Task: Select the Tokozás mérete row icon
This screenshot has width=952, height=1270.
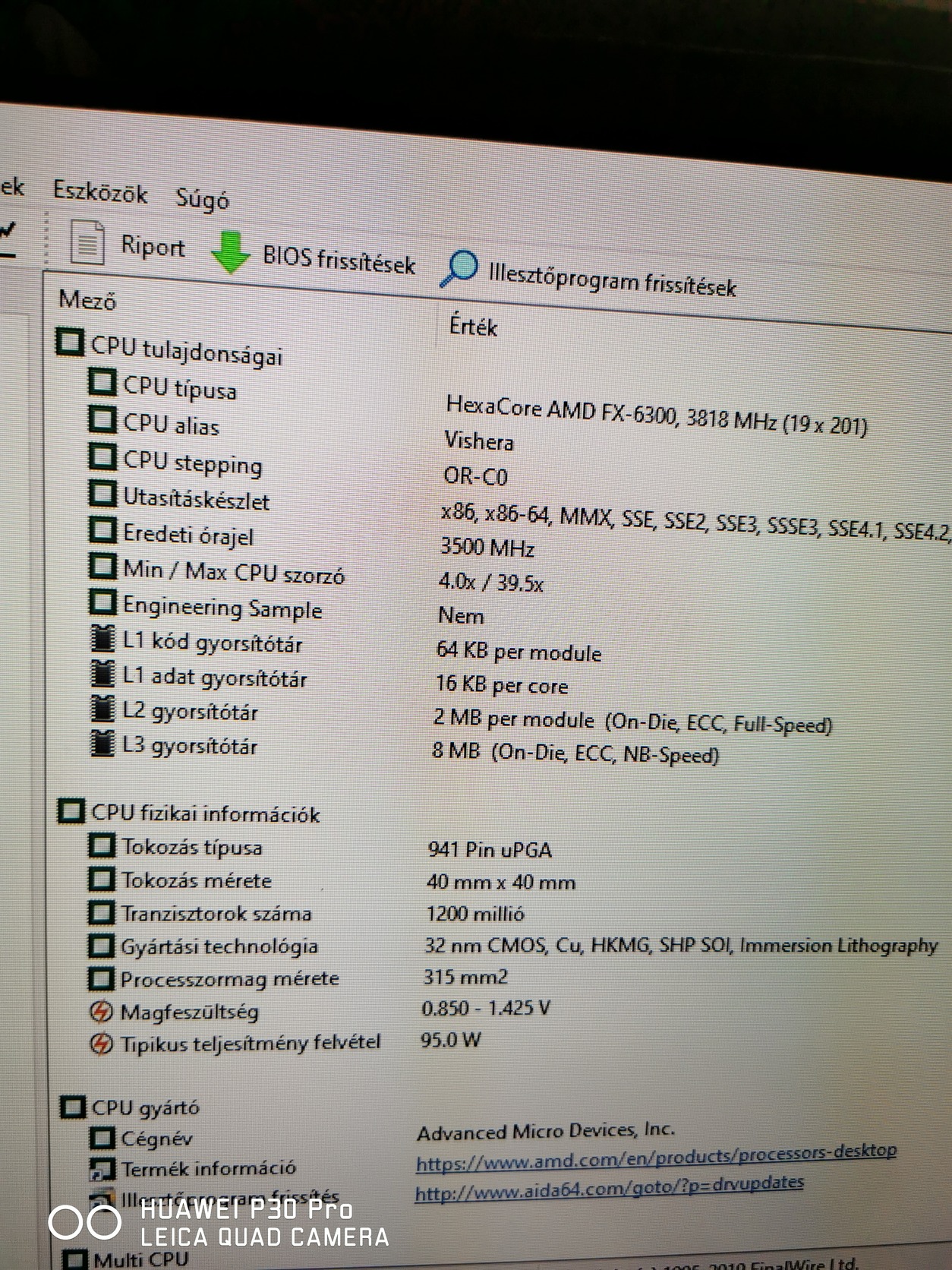Action: click(102, 879)
